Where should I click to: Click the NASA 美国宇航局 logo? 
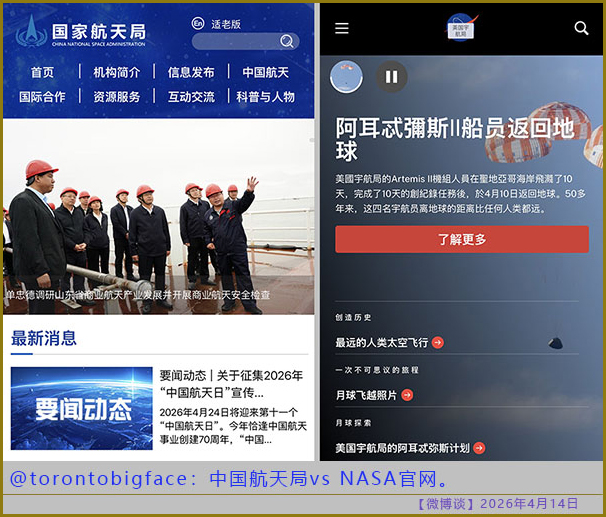461,28
